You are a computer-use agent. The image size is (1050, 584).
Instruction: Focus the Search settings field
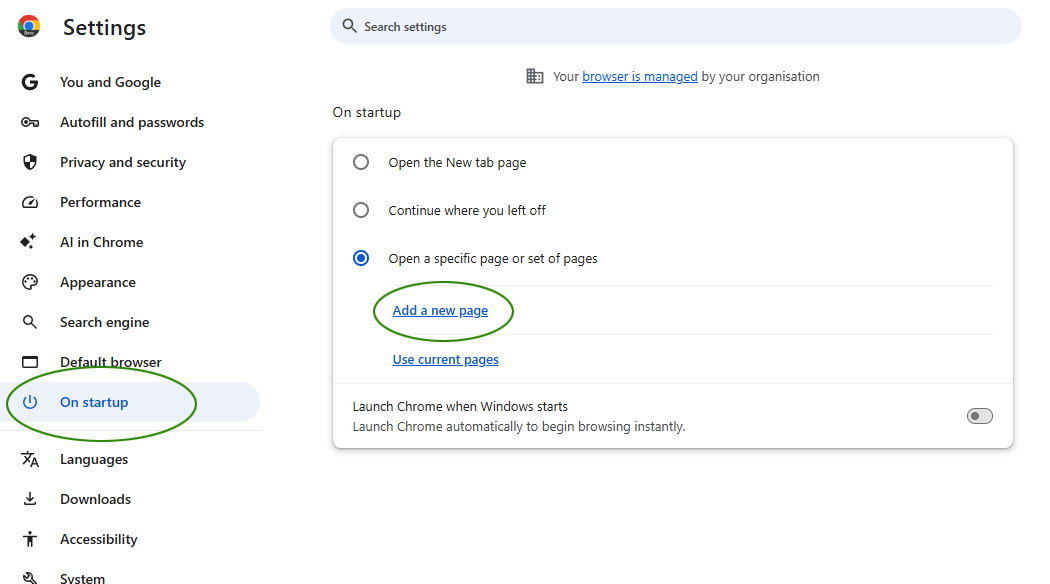point(676,26)
